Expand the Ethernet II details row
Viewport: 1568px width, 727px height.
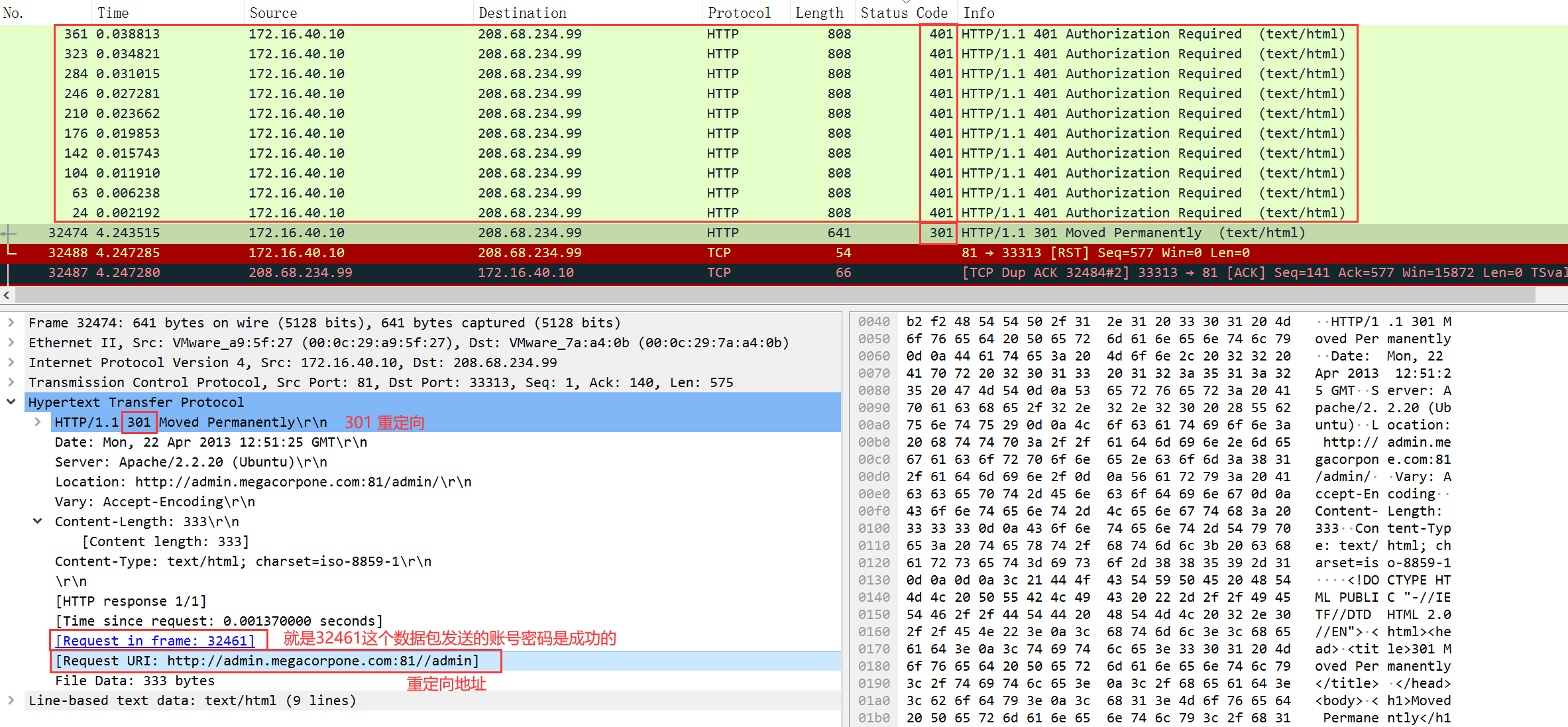click(x=11, y=343)
